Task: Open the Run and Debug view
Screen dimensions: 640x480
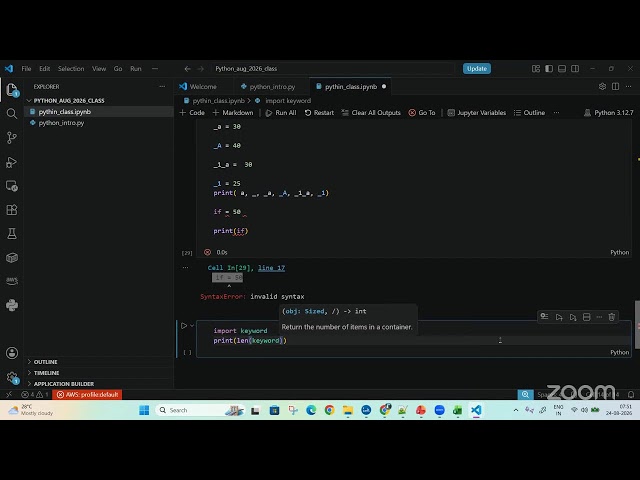Action: pos(12,162)
